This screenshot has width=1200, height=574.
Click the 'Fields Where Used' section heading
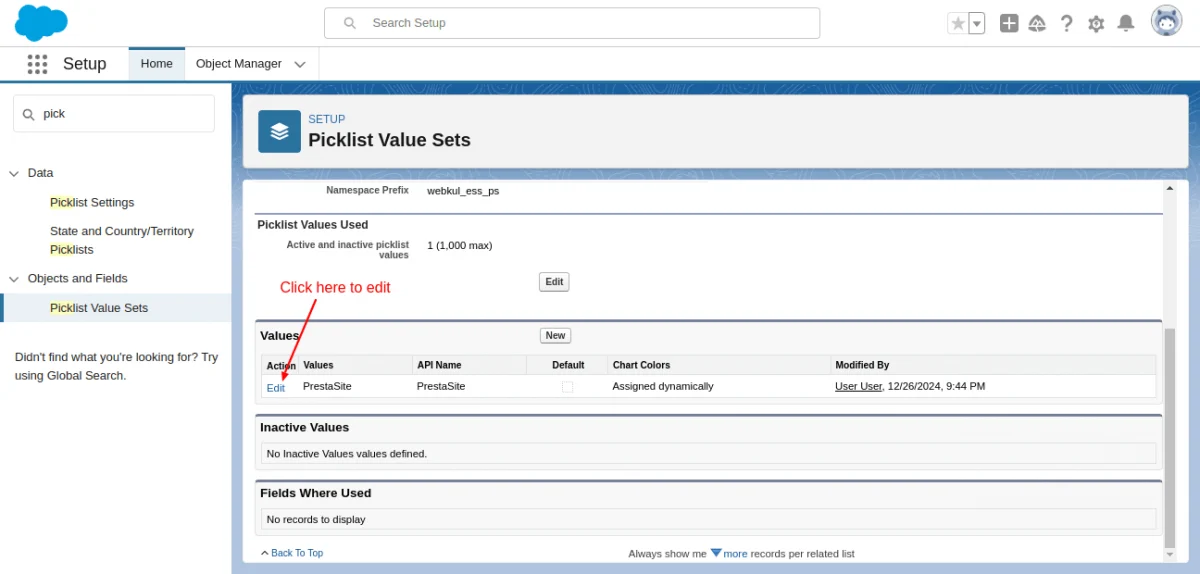click(316, 493)
